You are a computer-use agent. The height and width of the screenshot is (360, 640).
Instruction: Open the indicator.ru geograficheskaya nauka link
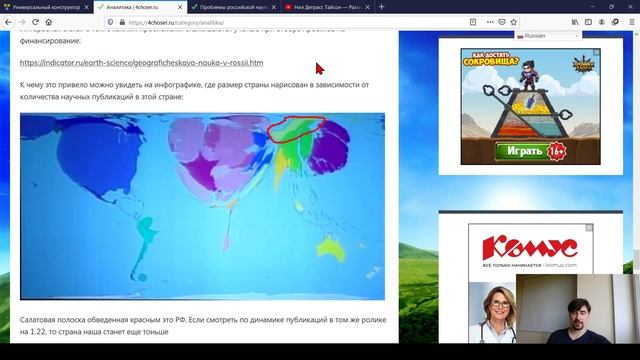(142, 63)
